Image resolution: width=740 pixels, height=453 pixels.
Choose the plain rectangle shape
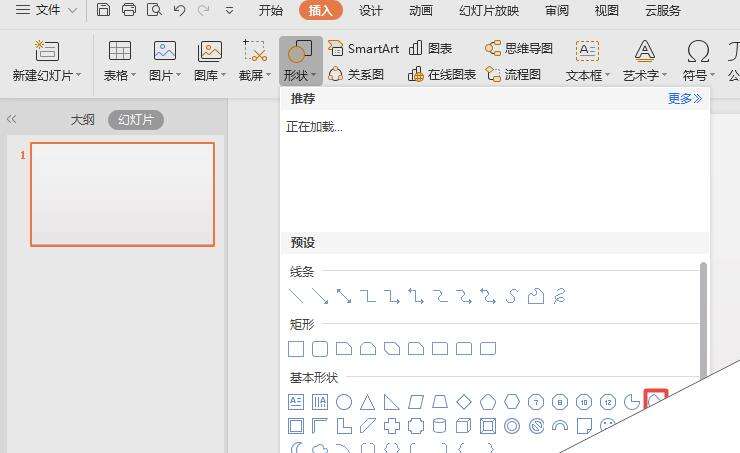click(x=296, y=349)
